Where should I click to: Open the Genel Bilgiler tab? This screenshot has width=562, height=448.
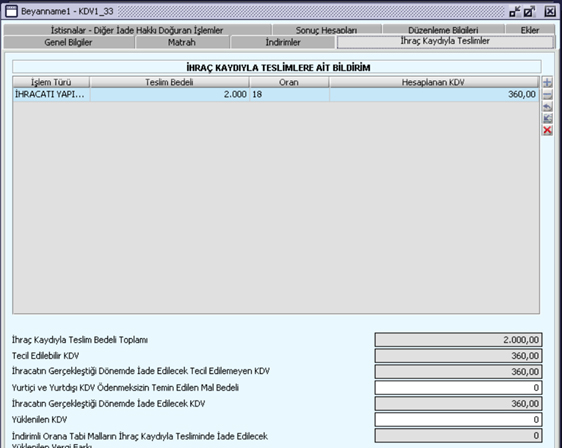68,42
